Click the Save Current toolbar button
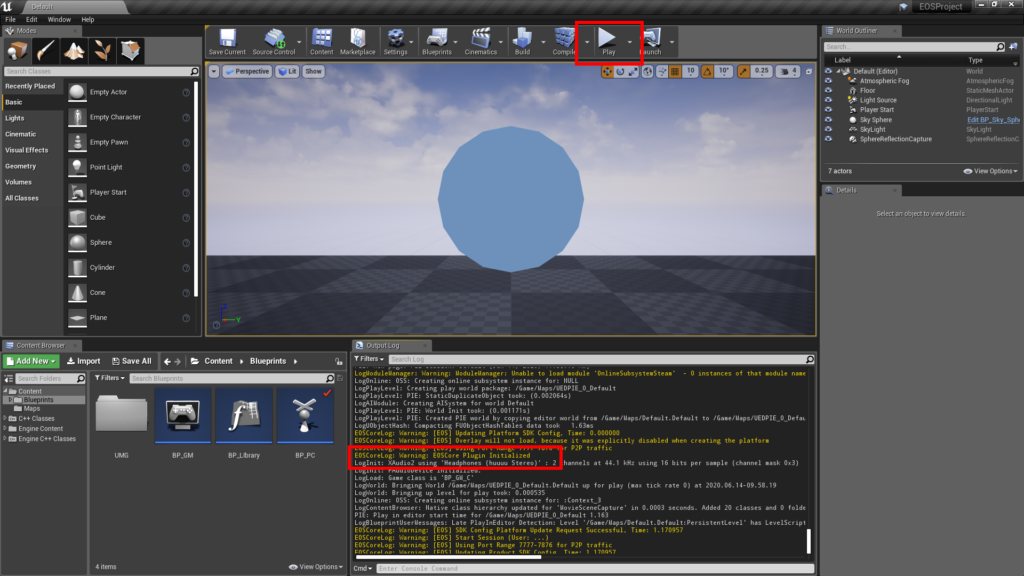The height and width of the screenshot is (576, 1024). (227, 42)
